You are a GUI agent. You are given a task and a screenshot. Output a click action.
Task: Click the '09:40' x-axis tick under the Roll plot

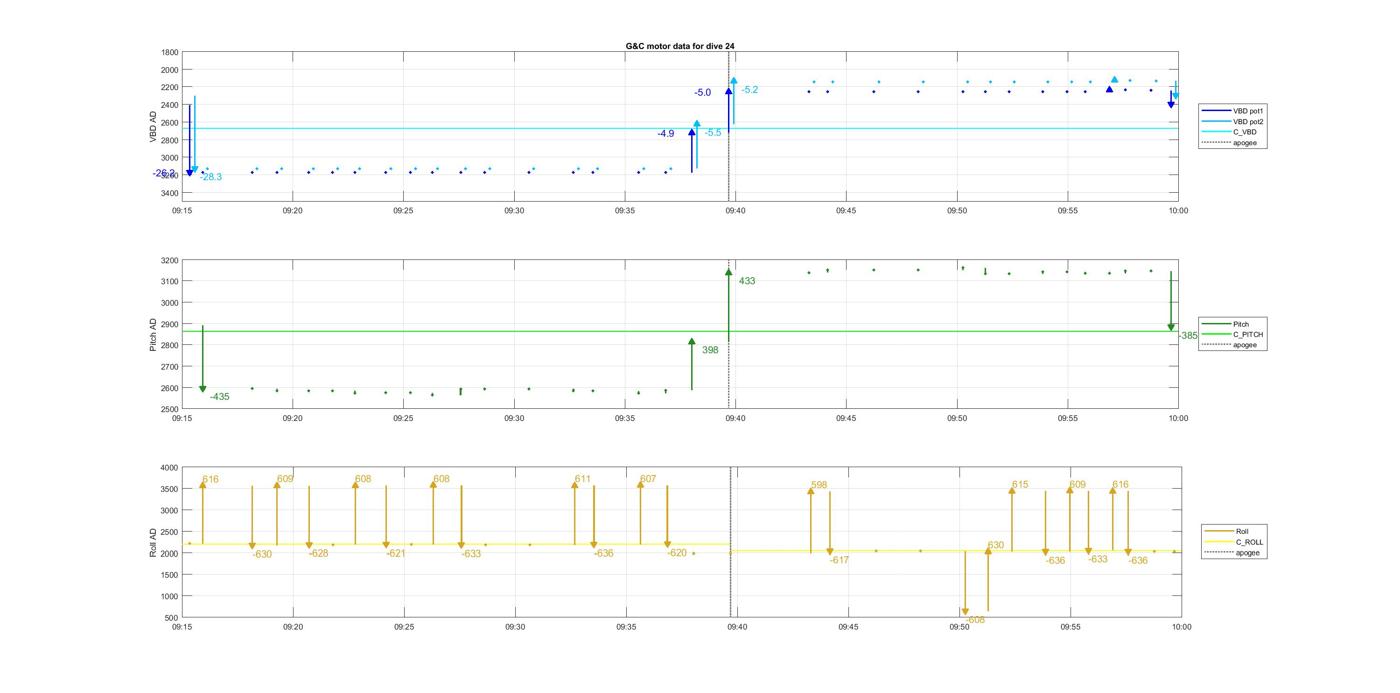pos(737,627)
